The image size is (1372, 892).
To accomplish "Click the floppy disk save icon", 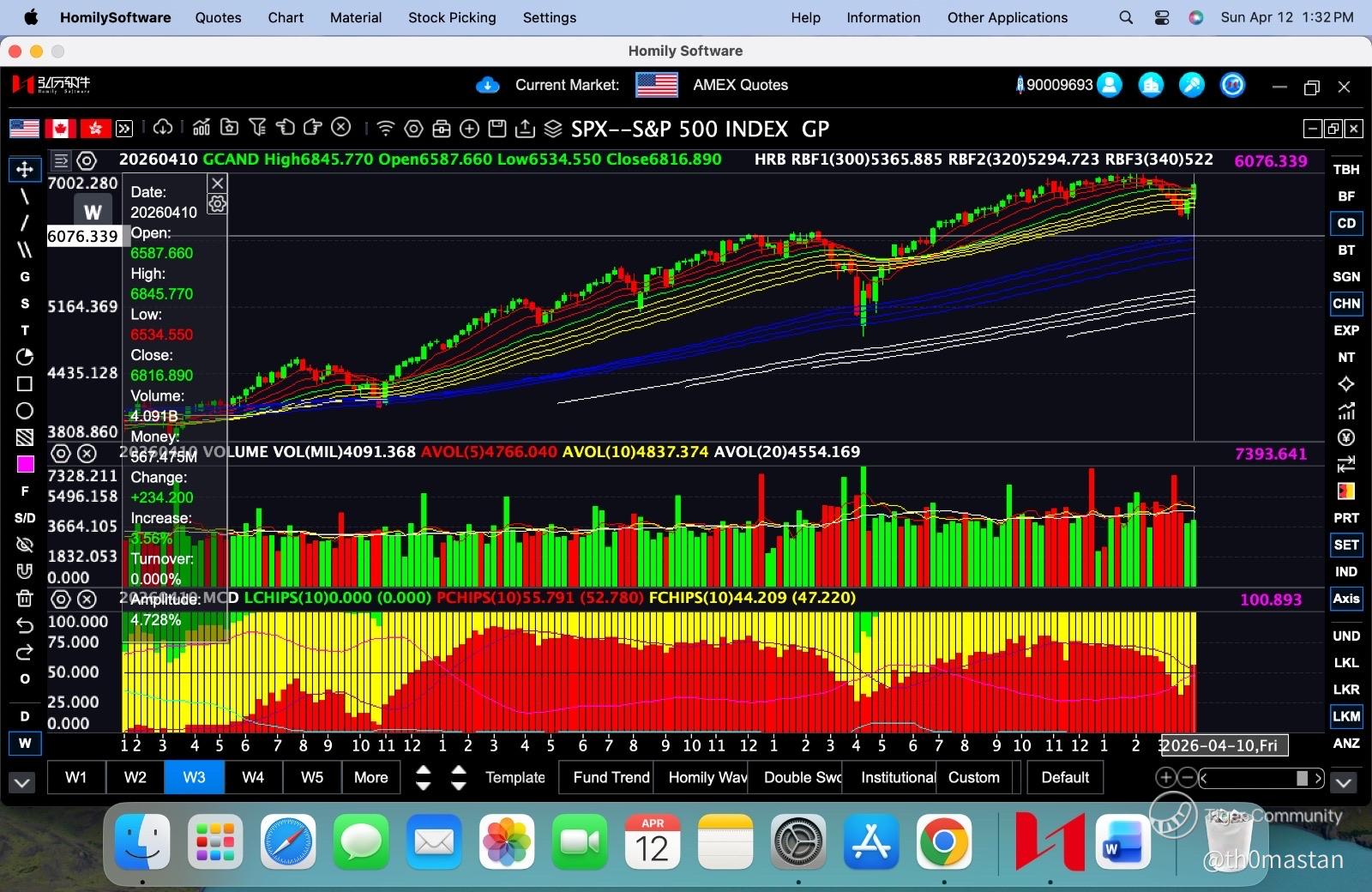I will (x=497, y=129).
